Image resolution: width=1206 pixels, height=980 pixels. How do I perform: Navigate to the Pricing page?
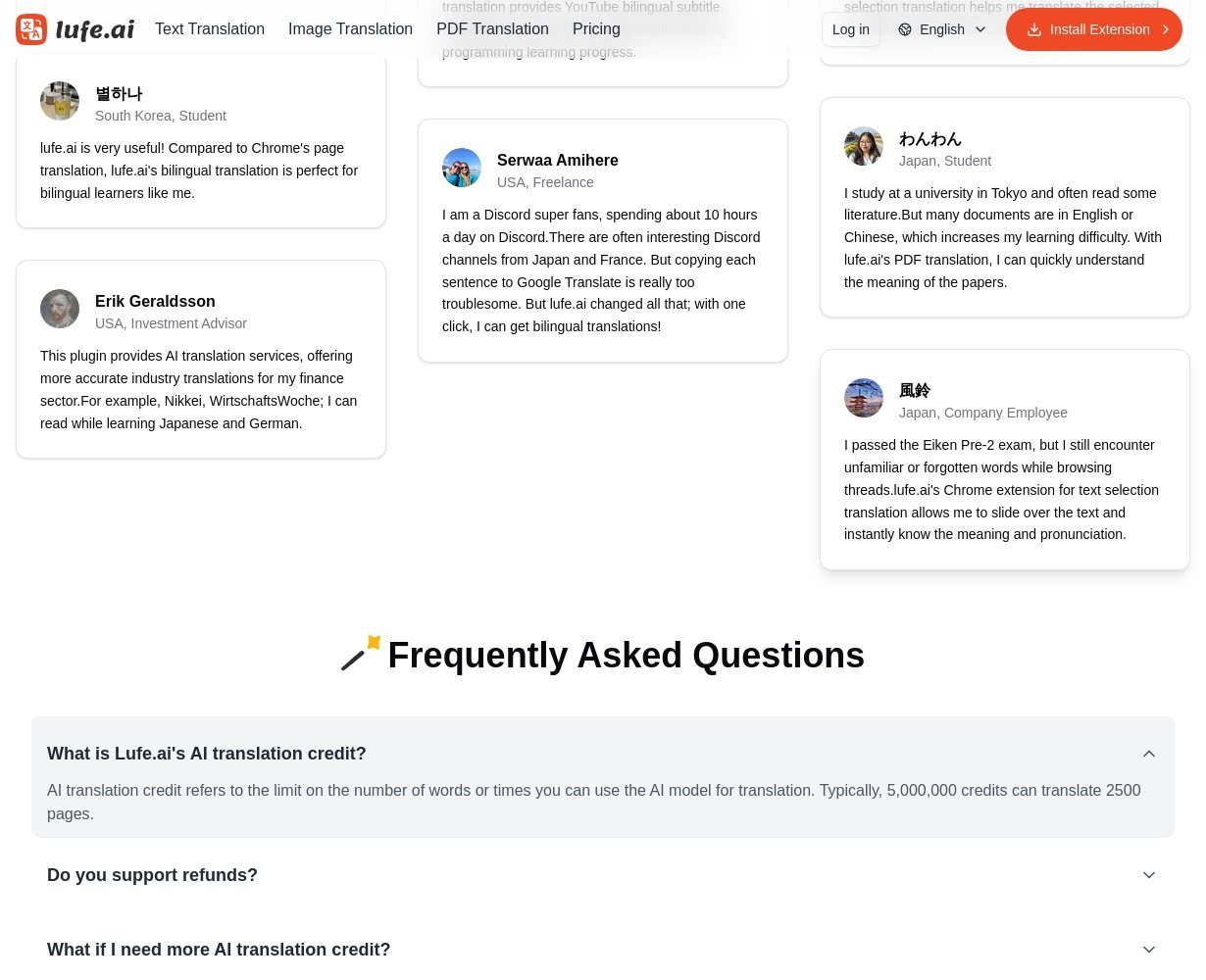[596, 29]
